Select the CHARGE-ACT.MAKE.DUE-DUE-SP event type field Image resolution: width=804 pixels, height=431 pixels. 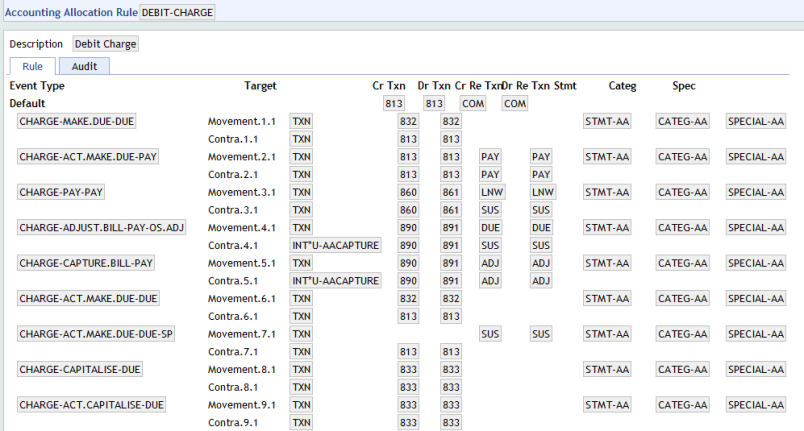96,334
